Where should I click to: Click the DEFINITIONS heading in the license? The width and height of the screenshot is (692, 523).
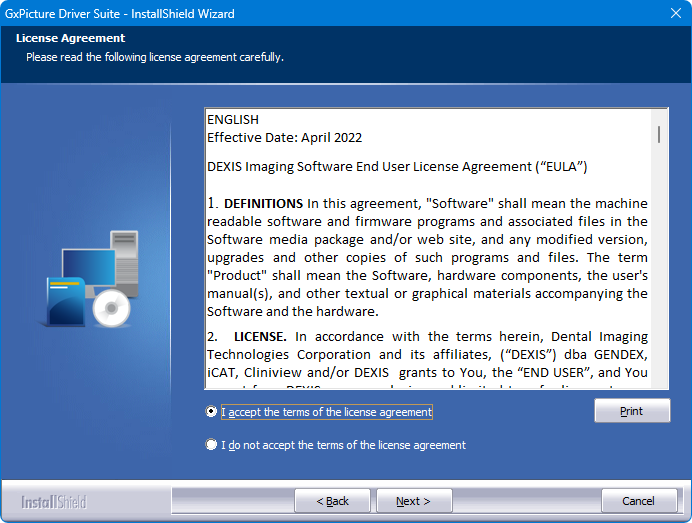[263, 203]
